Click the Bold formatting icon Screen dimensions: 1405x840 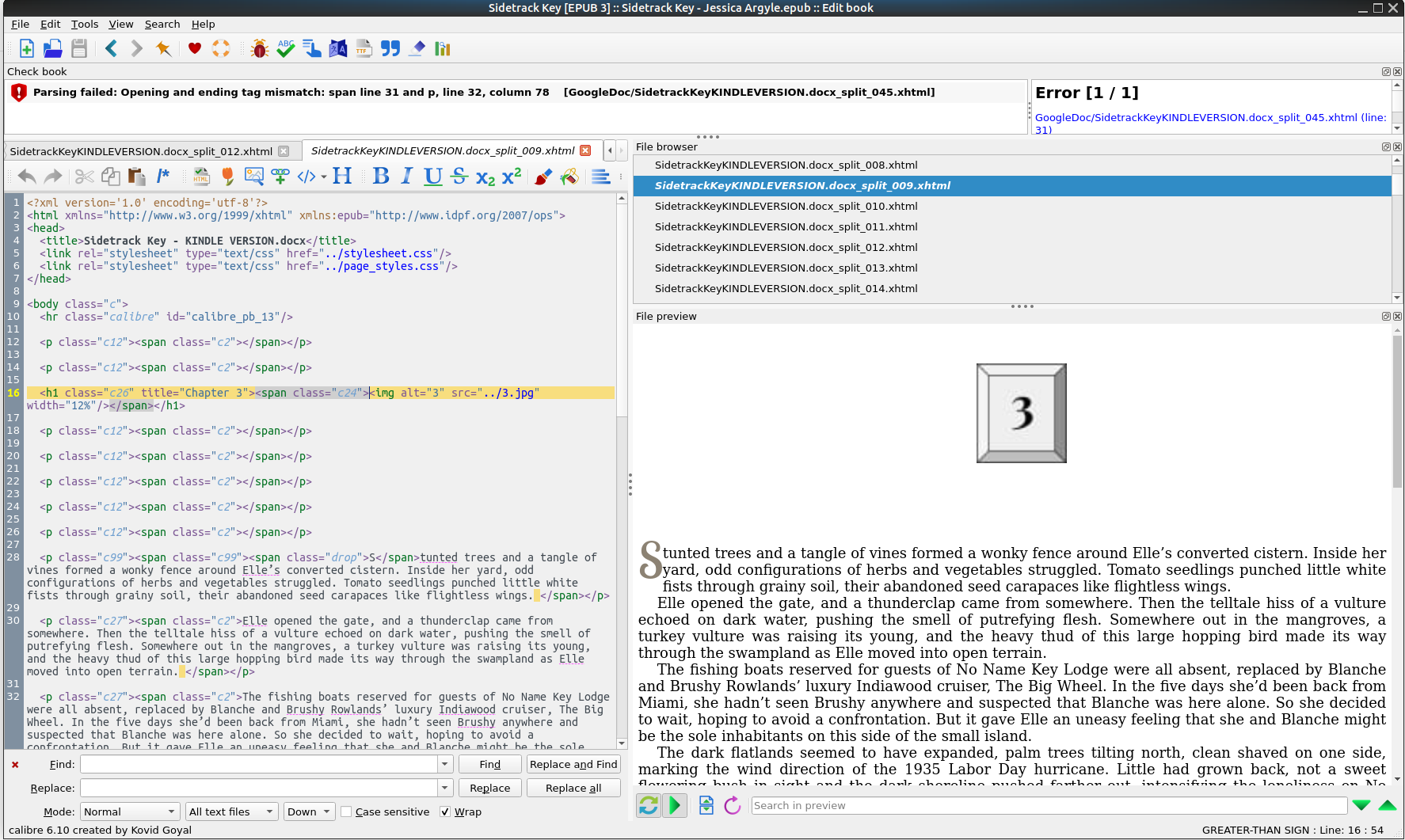pyautogui.click(x=381, y=177)
